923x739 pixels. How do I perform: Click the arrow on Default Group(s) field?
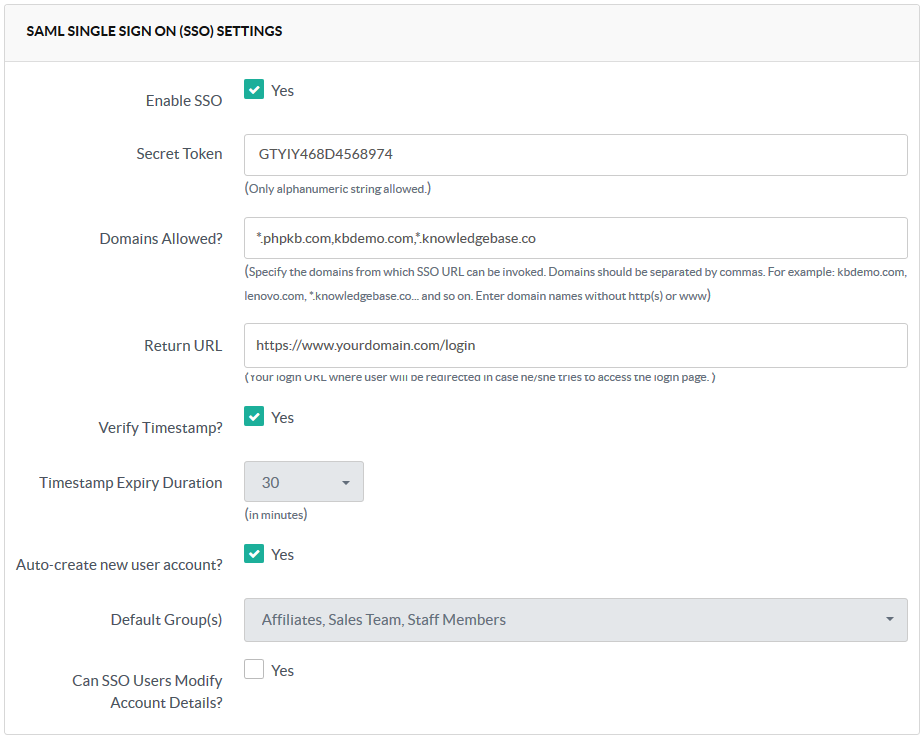[x=889, y=620]
